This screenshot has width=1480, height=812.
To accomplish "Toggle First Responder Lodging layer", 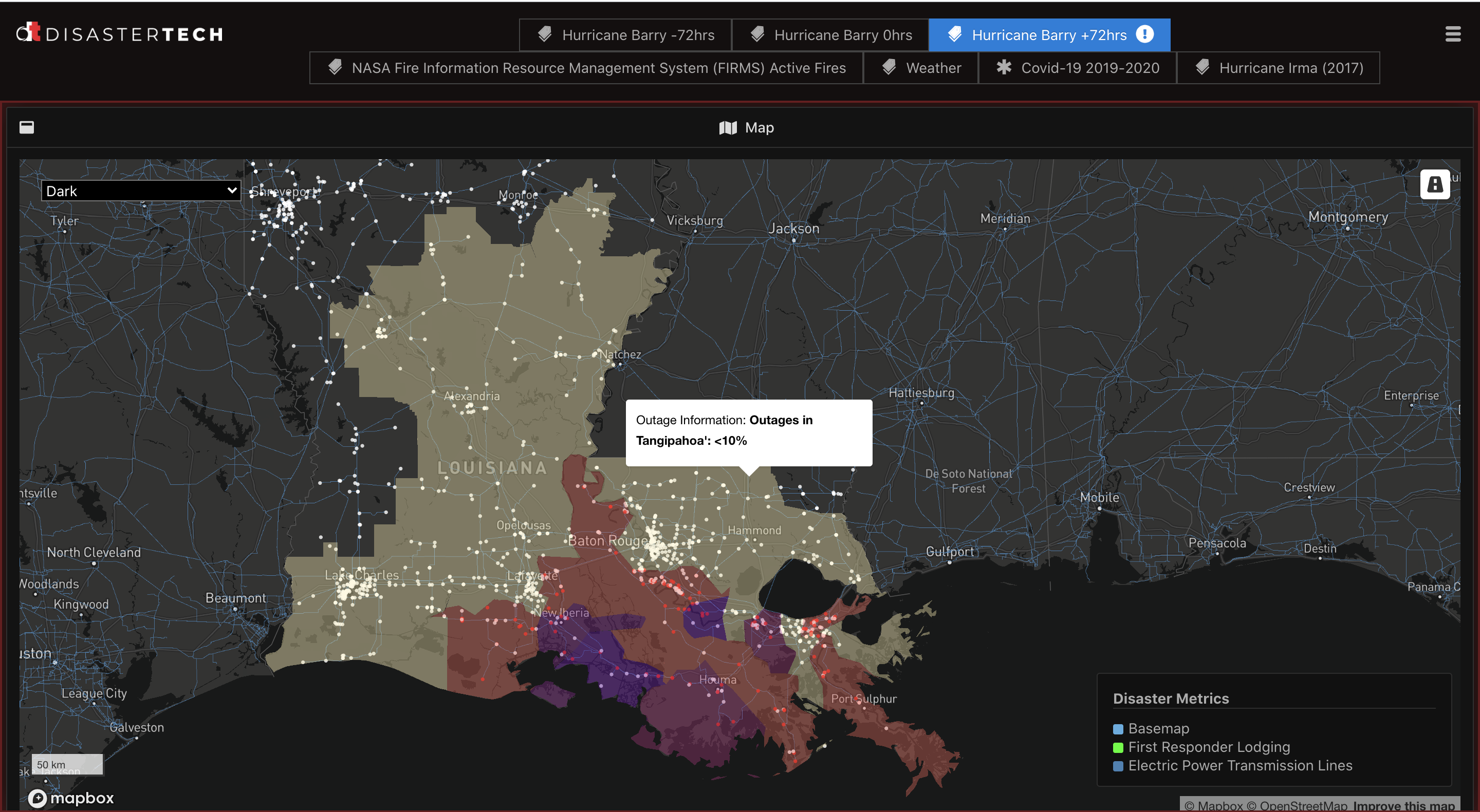I will [x=1209, y=747].
